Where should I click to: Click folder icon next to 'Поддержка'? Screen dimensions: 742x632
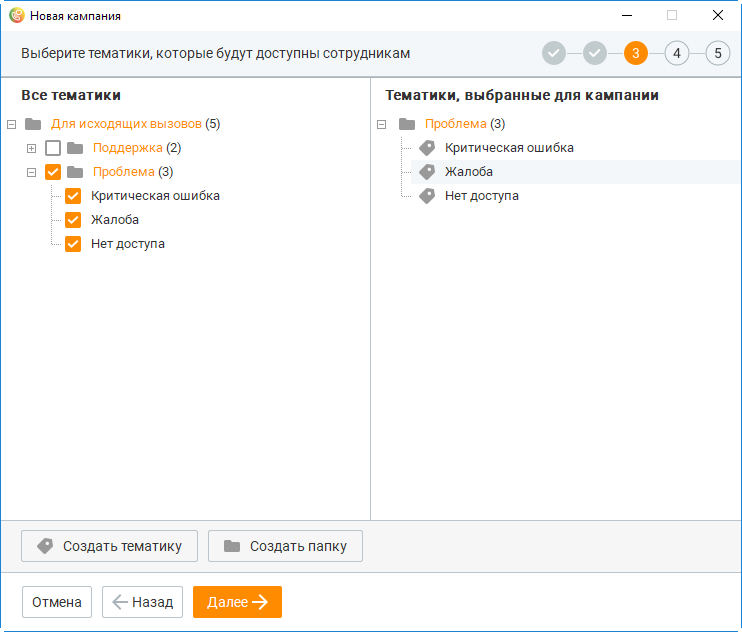75,148
